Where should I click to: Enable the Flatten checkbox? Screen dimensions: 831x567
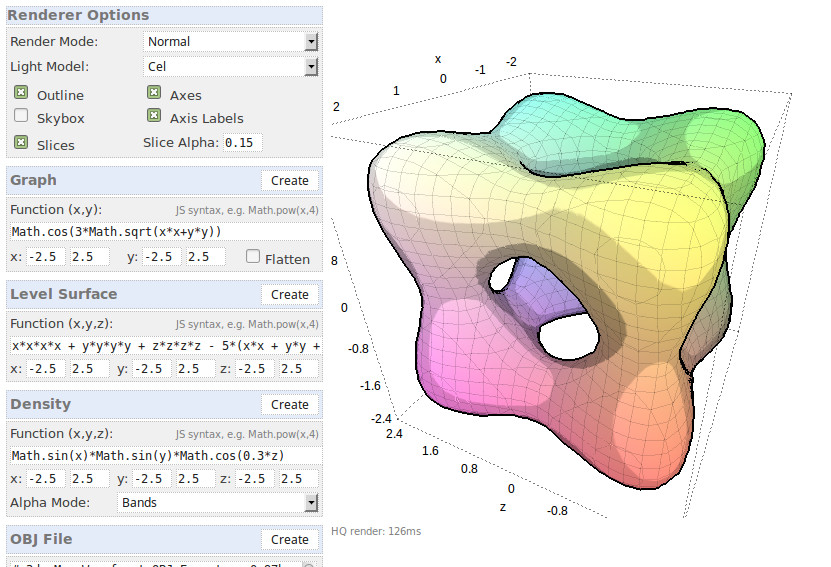[253, 257]
